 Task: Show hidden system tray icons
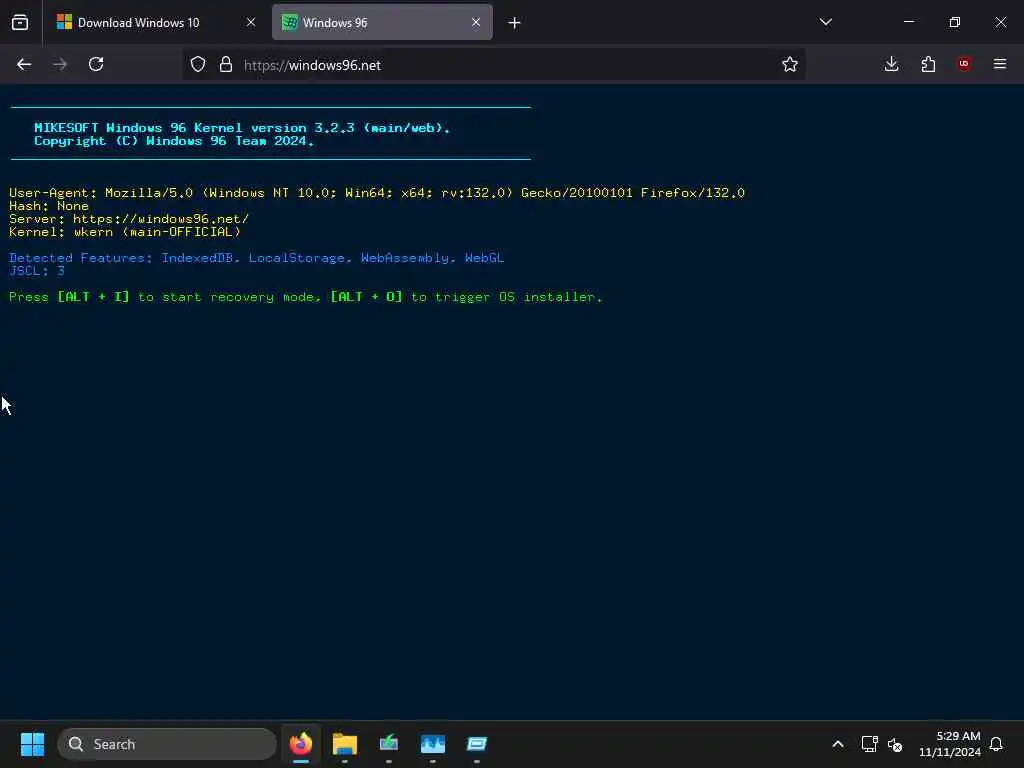coord(838,744)
